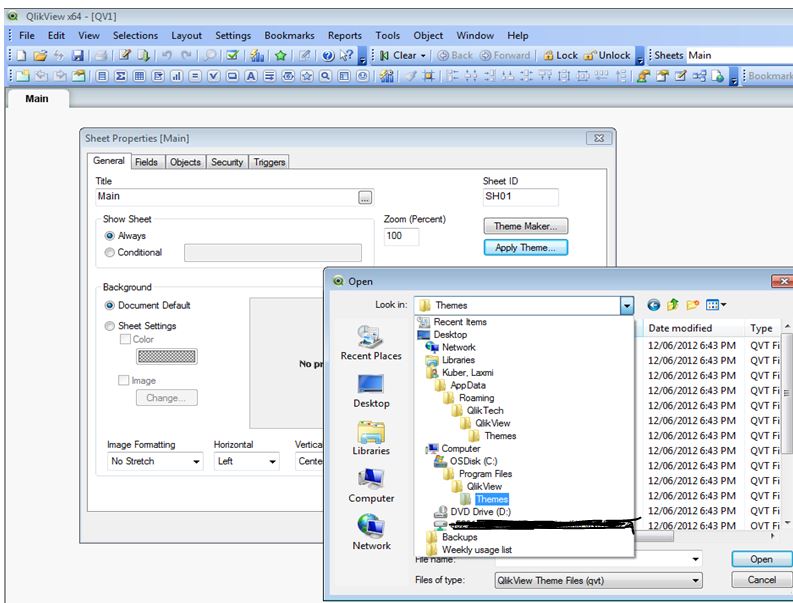This screenshot has width=793, height=603.
Task: Click the Create New Folder icon in dialog
Action: 693,305
